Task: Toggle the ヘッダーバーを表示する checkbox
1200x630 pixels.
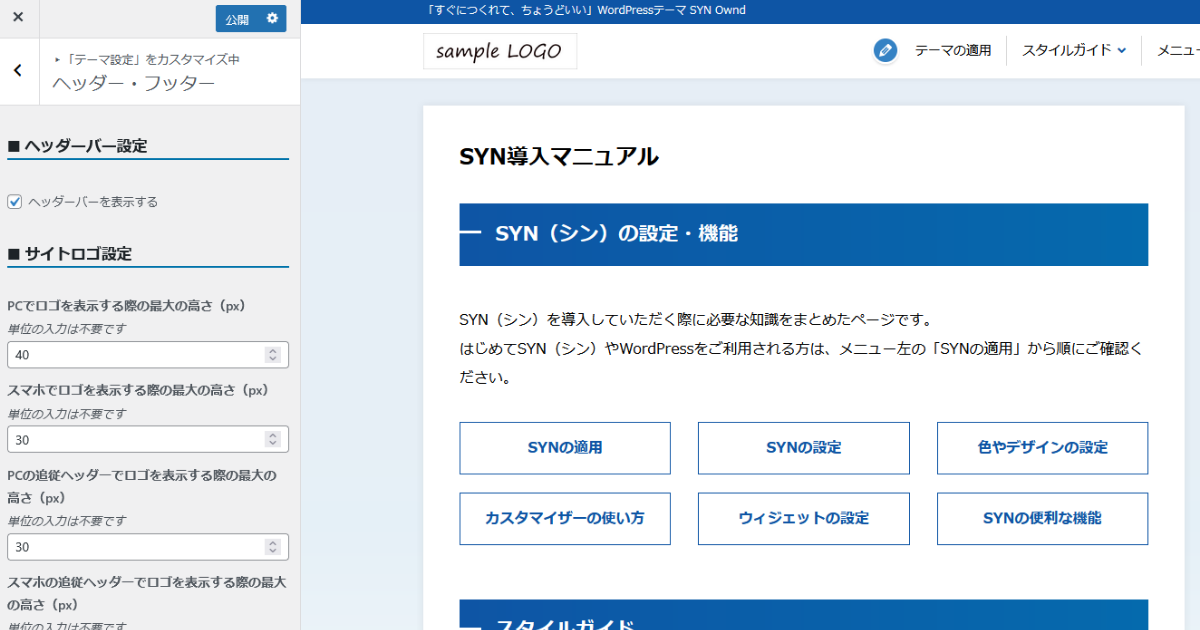Action: coord(15,202)
